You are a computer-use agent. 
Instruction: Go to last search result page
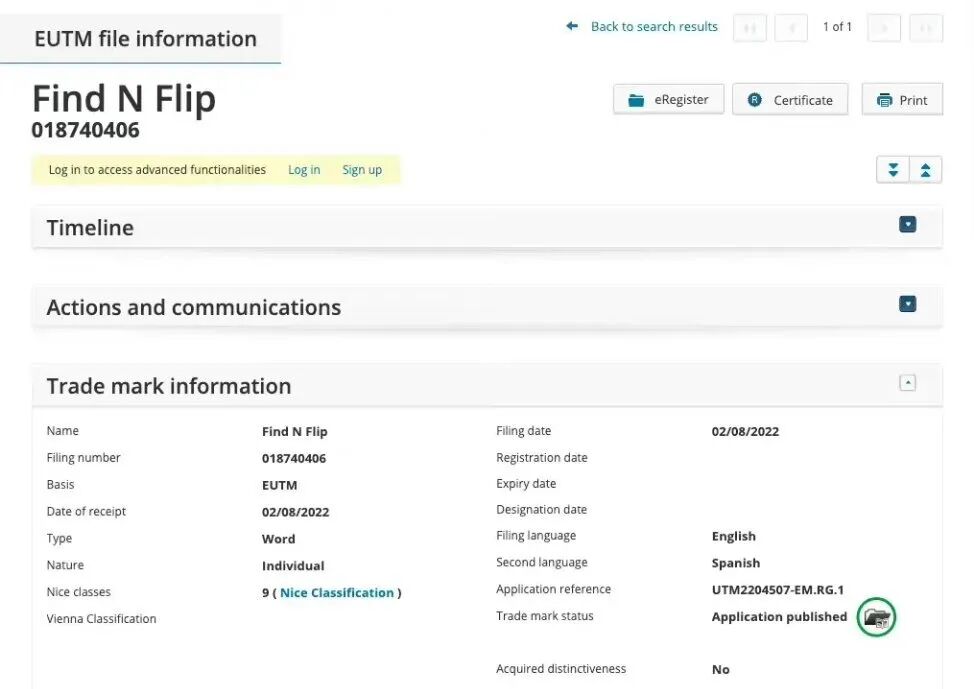926,28
